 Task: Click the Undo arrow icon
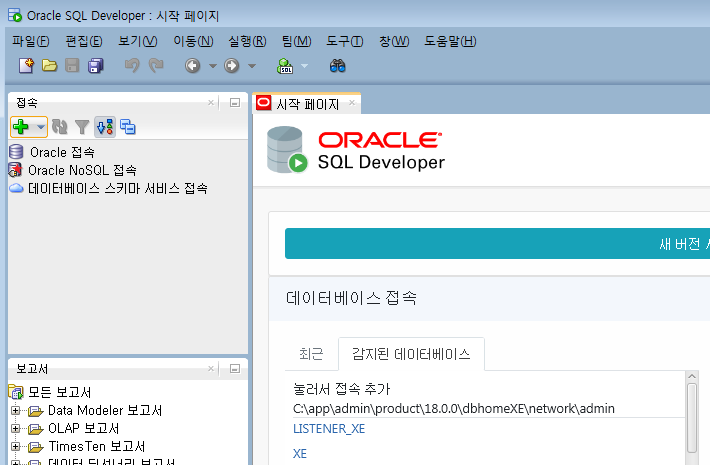click(132, 66)
